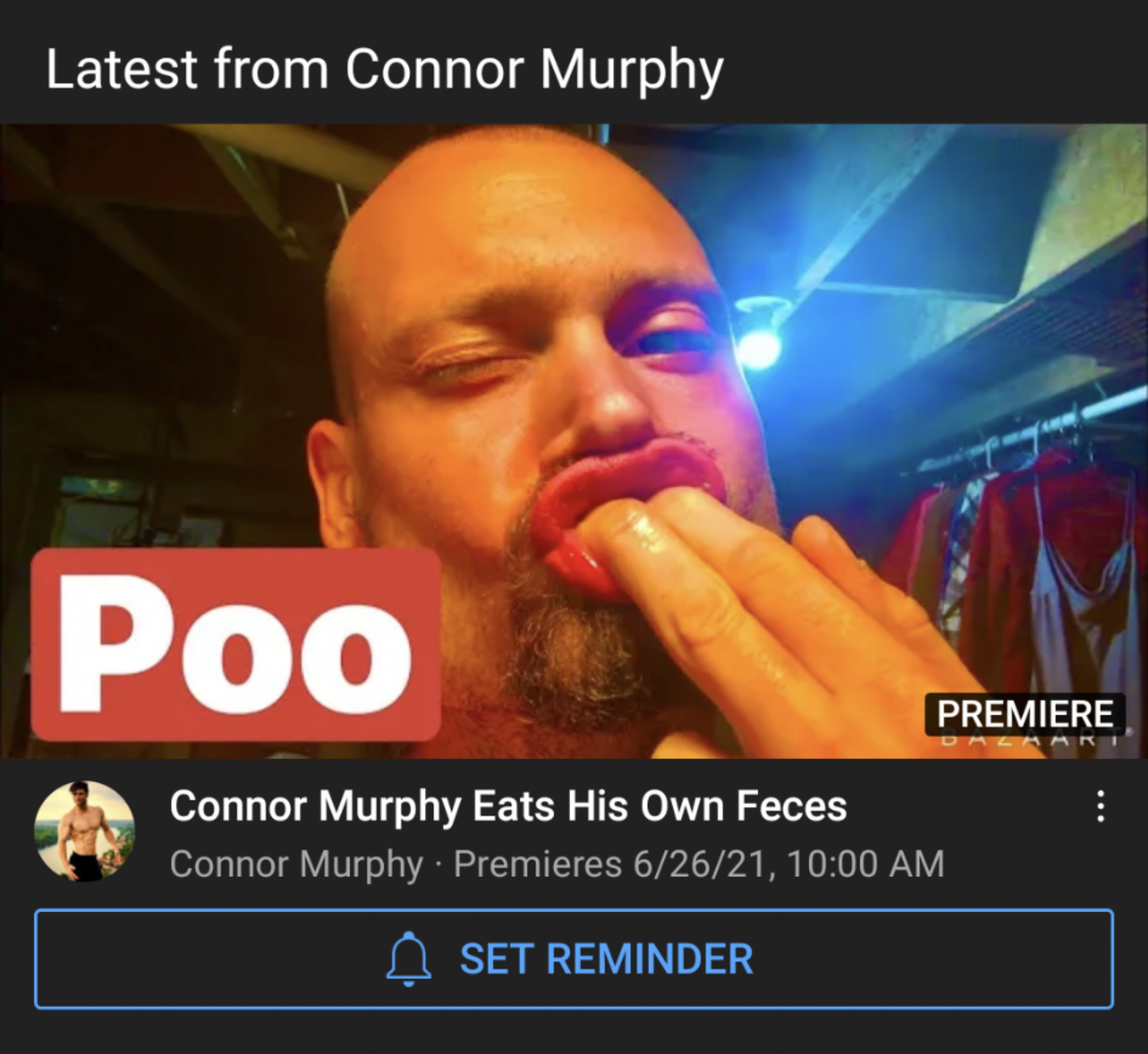
Task: Open Connor Murphy's channel avatar
Action: pyautogui.click(x=85, y=831)
